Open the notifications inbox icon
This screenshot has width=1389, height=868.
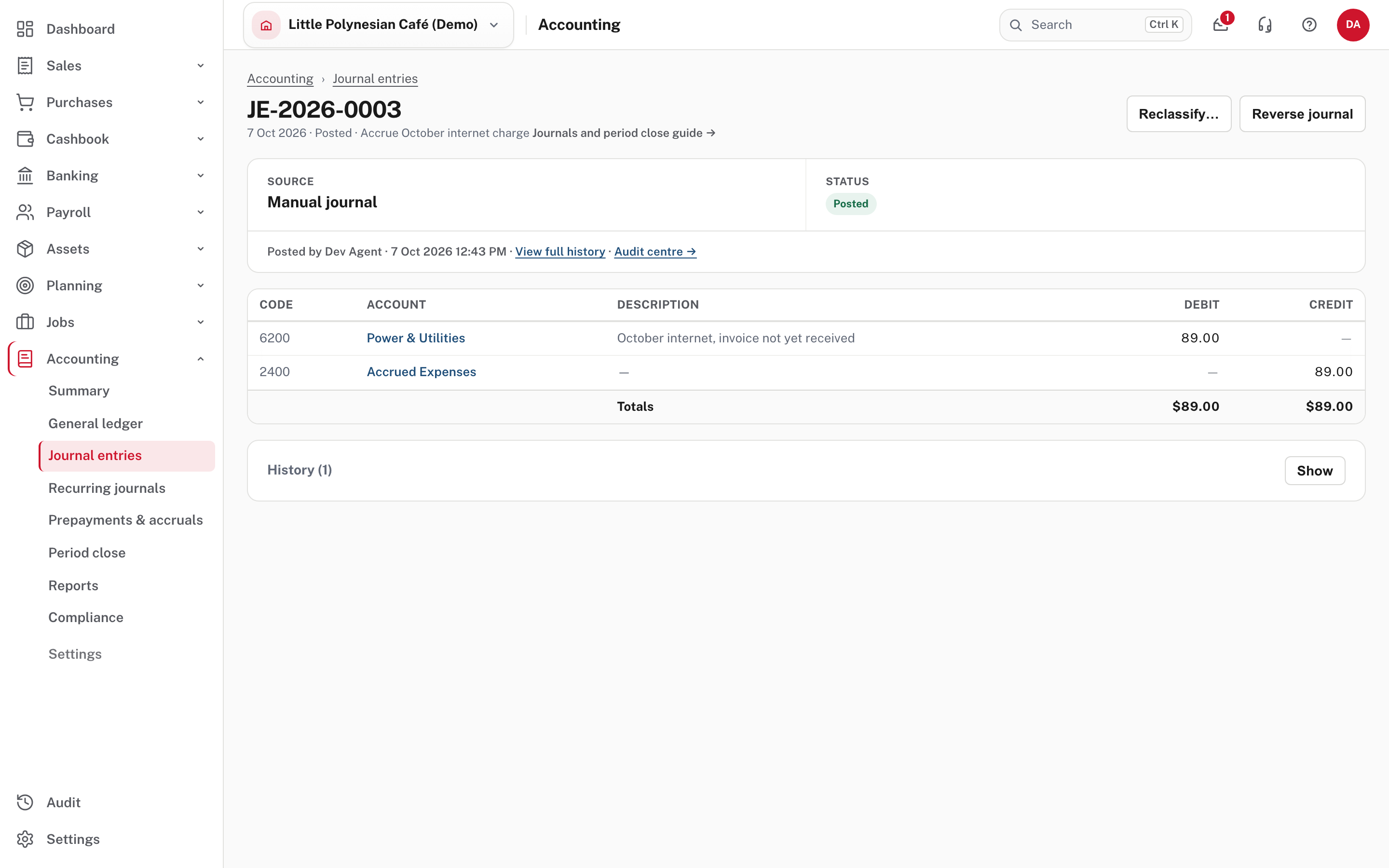(1221, 25)
